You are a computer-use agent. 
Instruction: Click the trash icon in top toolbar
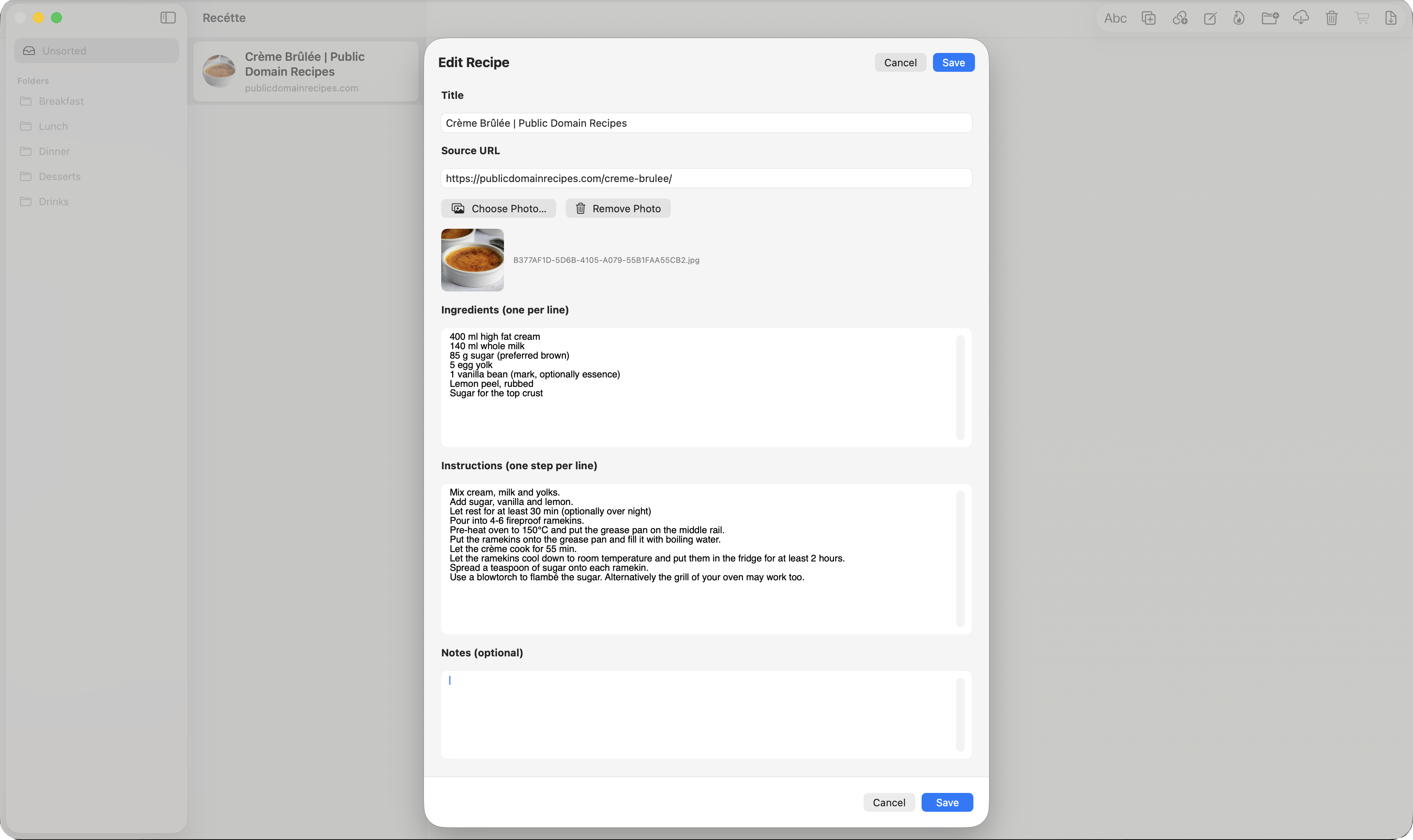1331,18
